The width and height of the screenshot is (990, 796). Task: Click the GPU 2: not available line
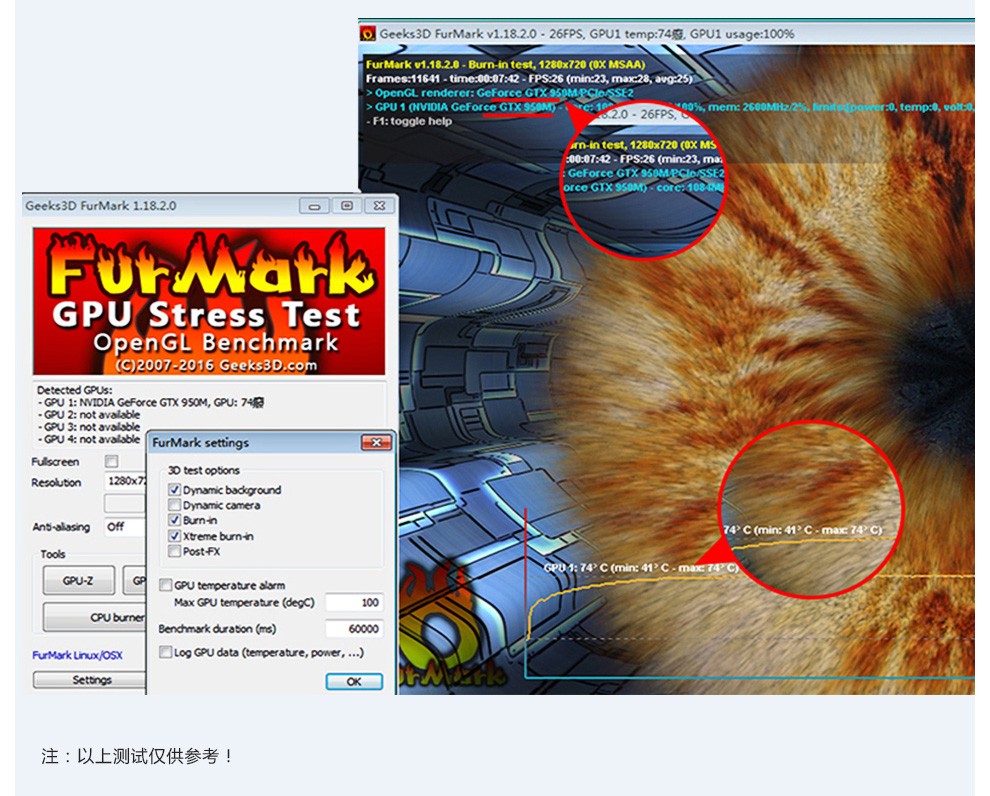tap(89, 415)
